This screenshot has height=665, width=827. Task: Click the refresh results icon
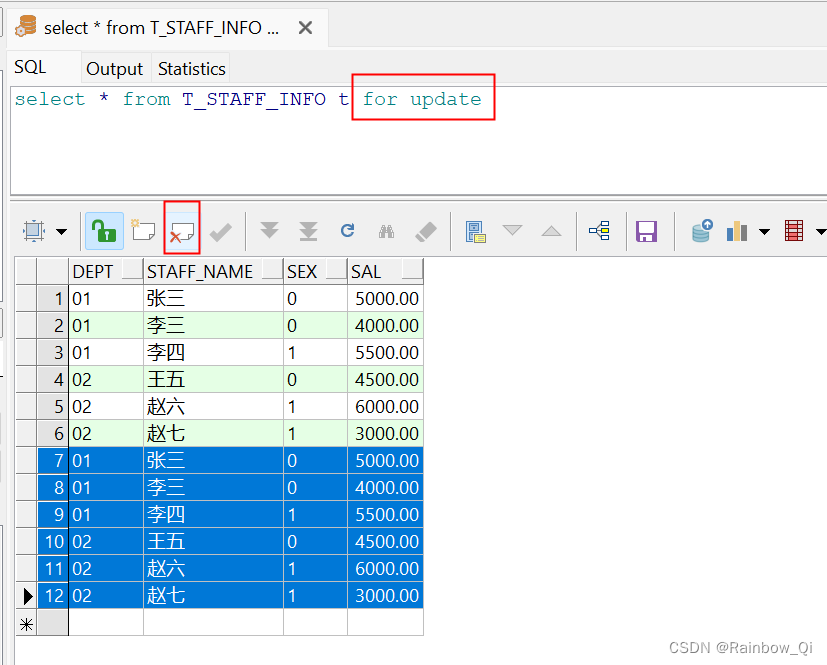click(347, 230)
